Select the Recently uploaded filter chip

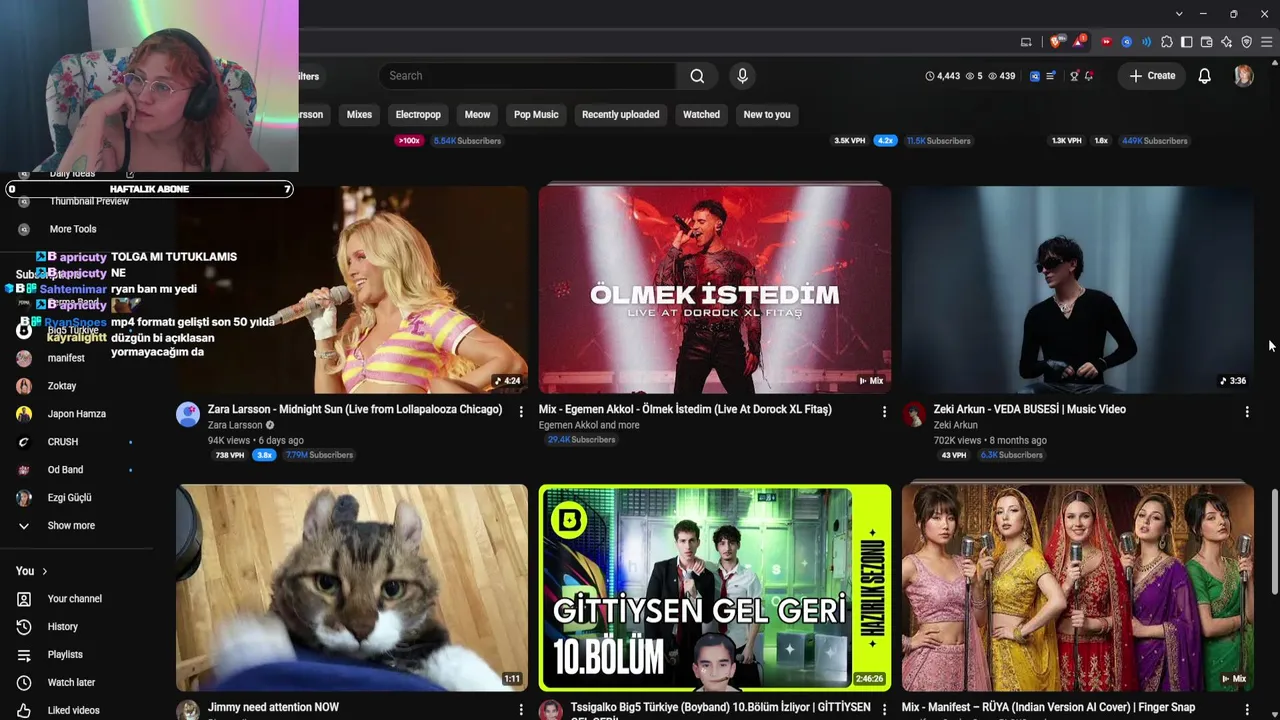point(620,115)
